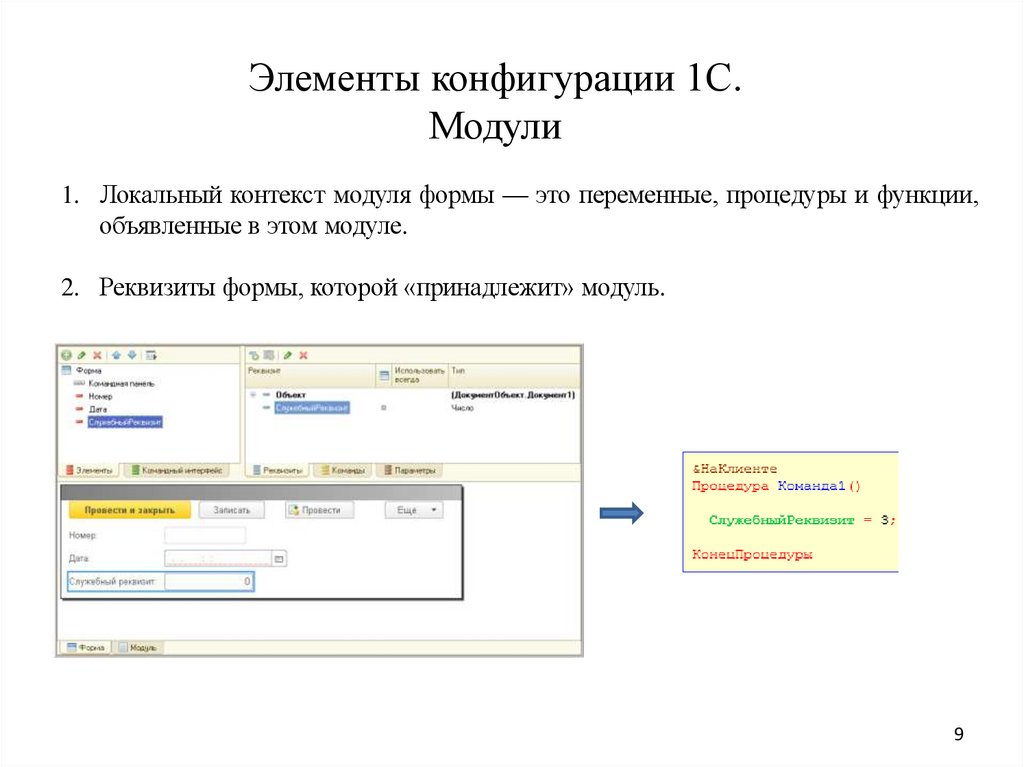Switch to the Модуль tab at bottom
This screenshot has height=767, width=1024.
tap(137, 647)
